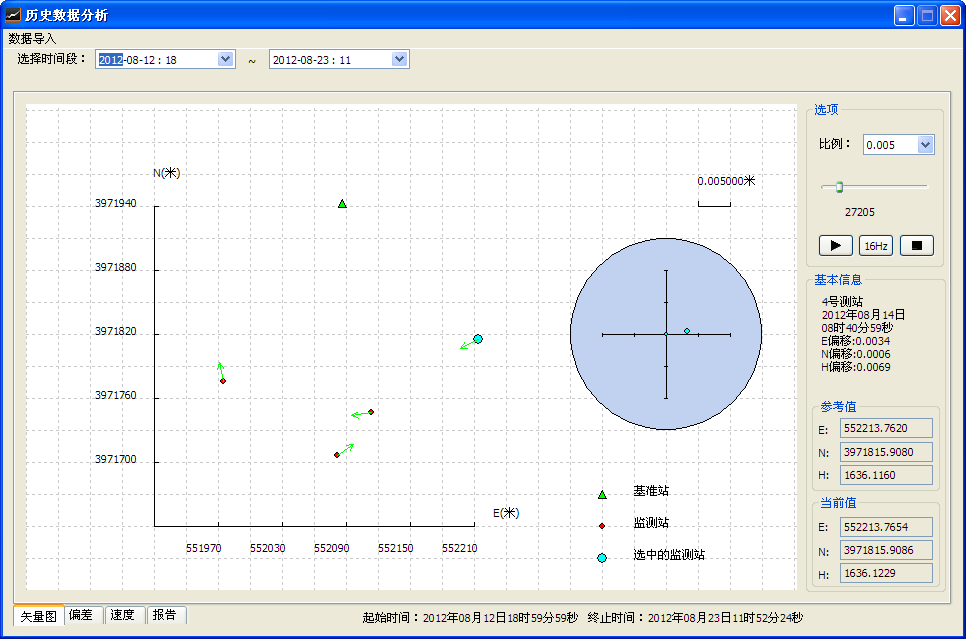Click the E偏移:0.0034 text
This screenshot has width=966, height=639.
point(855,341)
